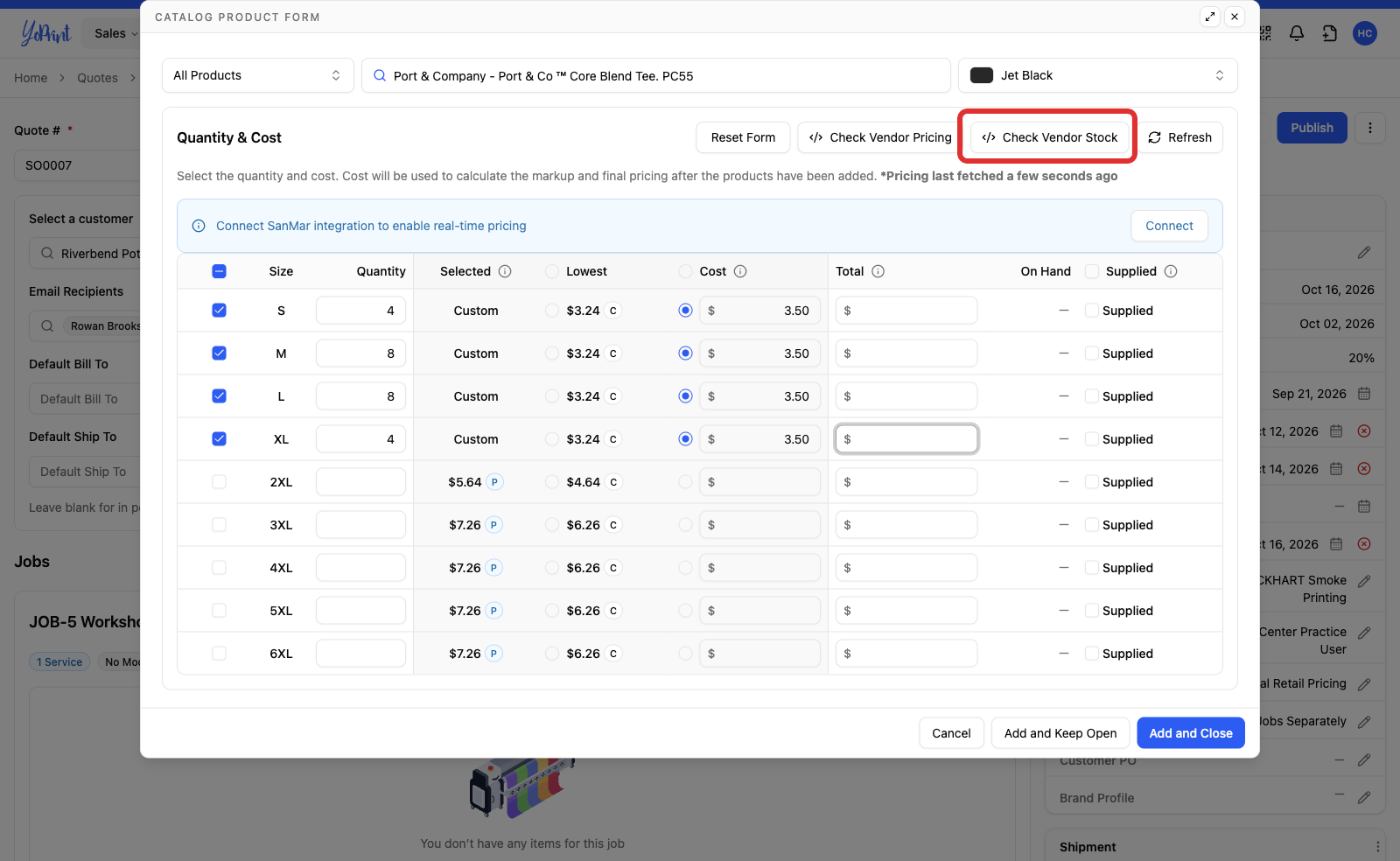1400x861 pixels.
Task: Select Lowest price radio for M row
Action: [552, 353]
